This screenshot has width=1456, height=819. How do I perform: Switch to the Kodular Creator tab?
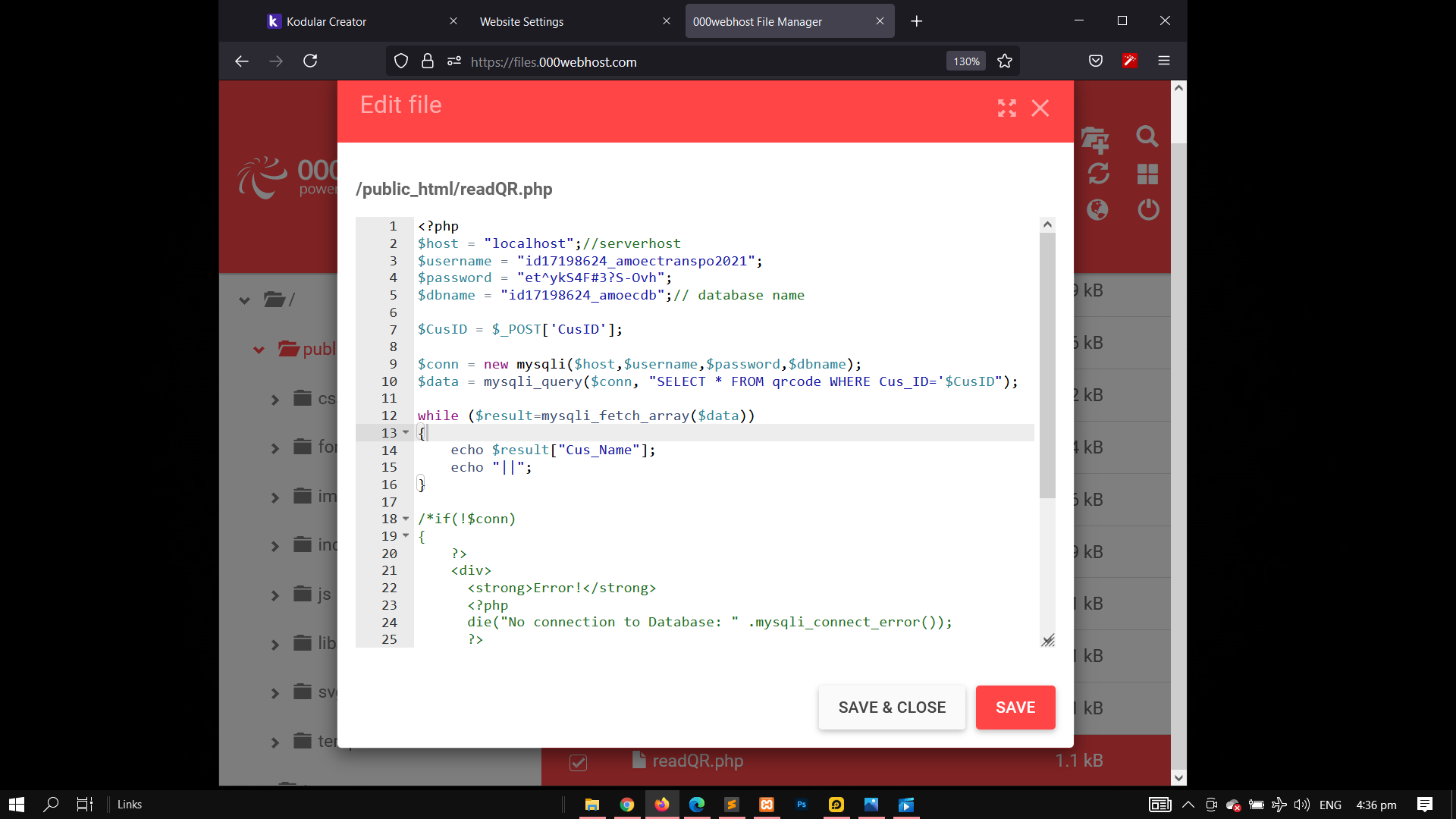326,21
